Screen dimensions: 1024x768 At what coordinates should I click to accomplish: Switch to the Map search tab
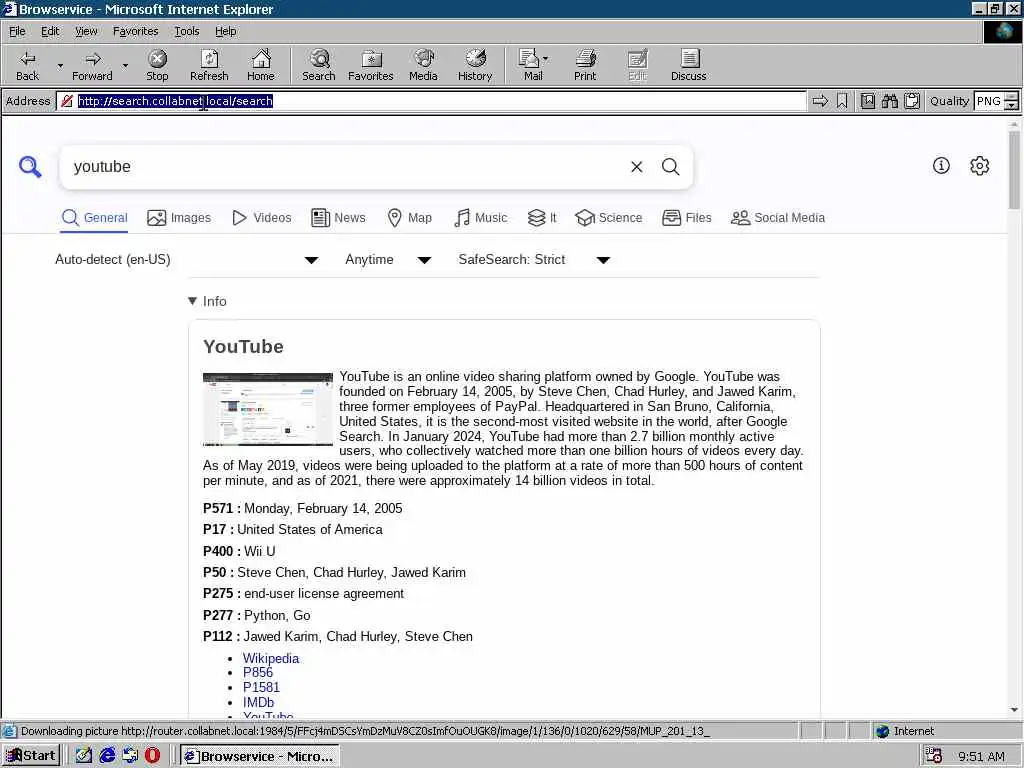point(409,218)
